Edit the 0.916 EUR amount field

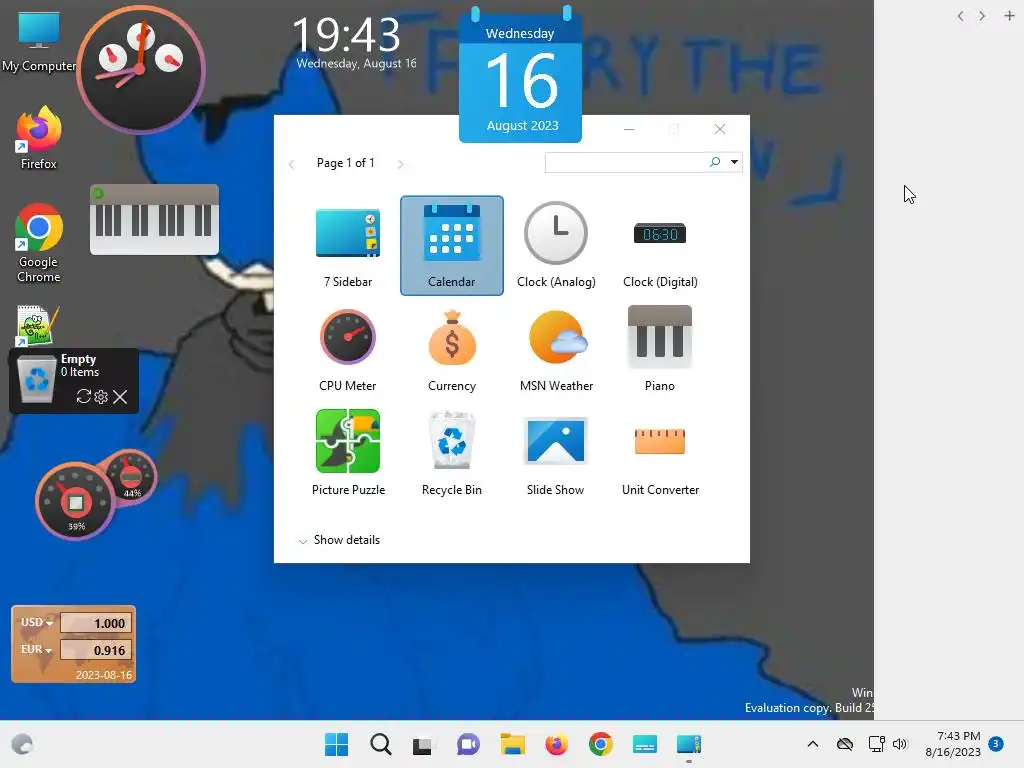(x=96, y=650)
